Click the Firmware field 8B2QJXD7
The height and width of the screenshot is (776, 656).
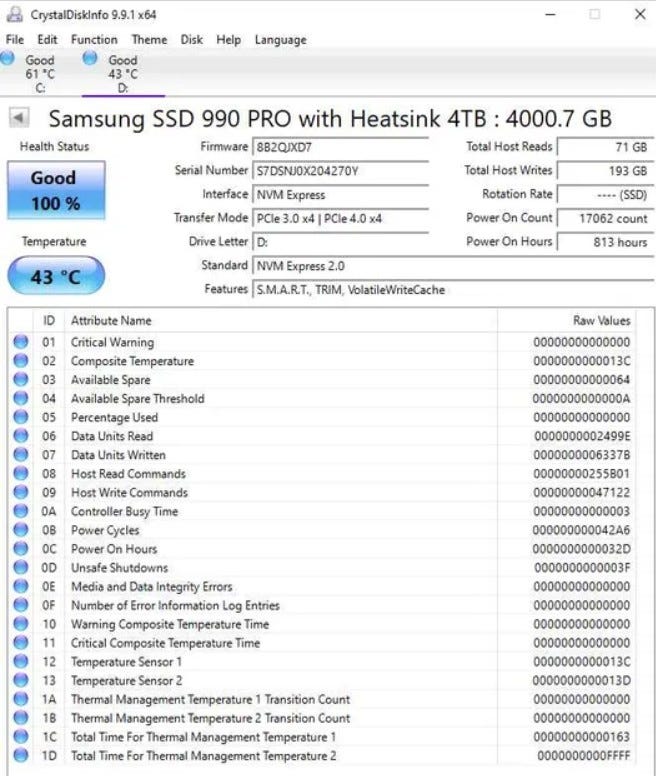[340, 147]
